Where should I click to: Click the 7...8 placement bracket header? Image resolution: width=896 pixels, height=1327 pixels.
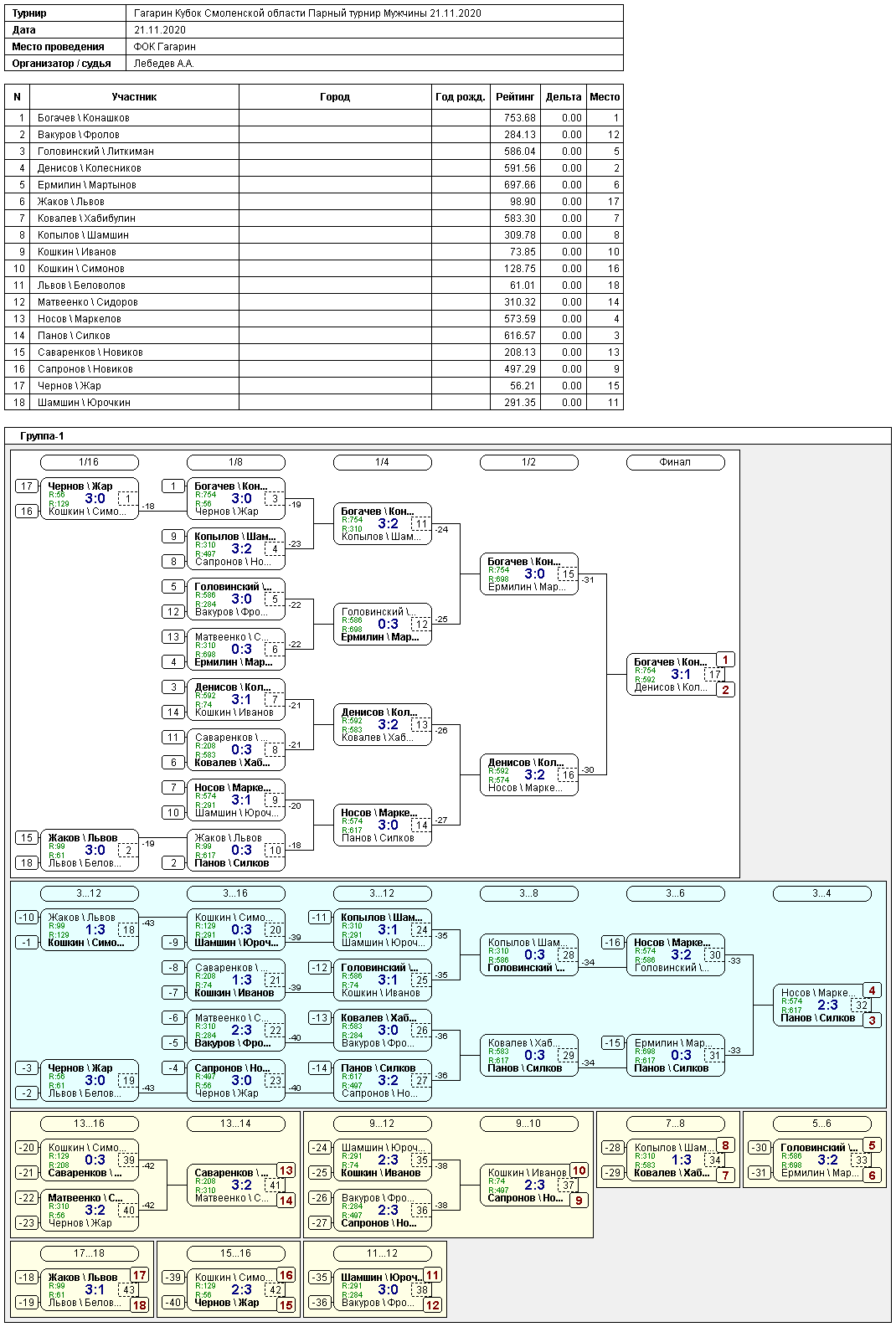point(675,1124)
